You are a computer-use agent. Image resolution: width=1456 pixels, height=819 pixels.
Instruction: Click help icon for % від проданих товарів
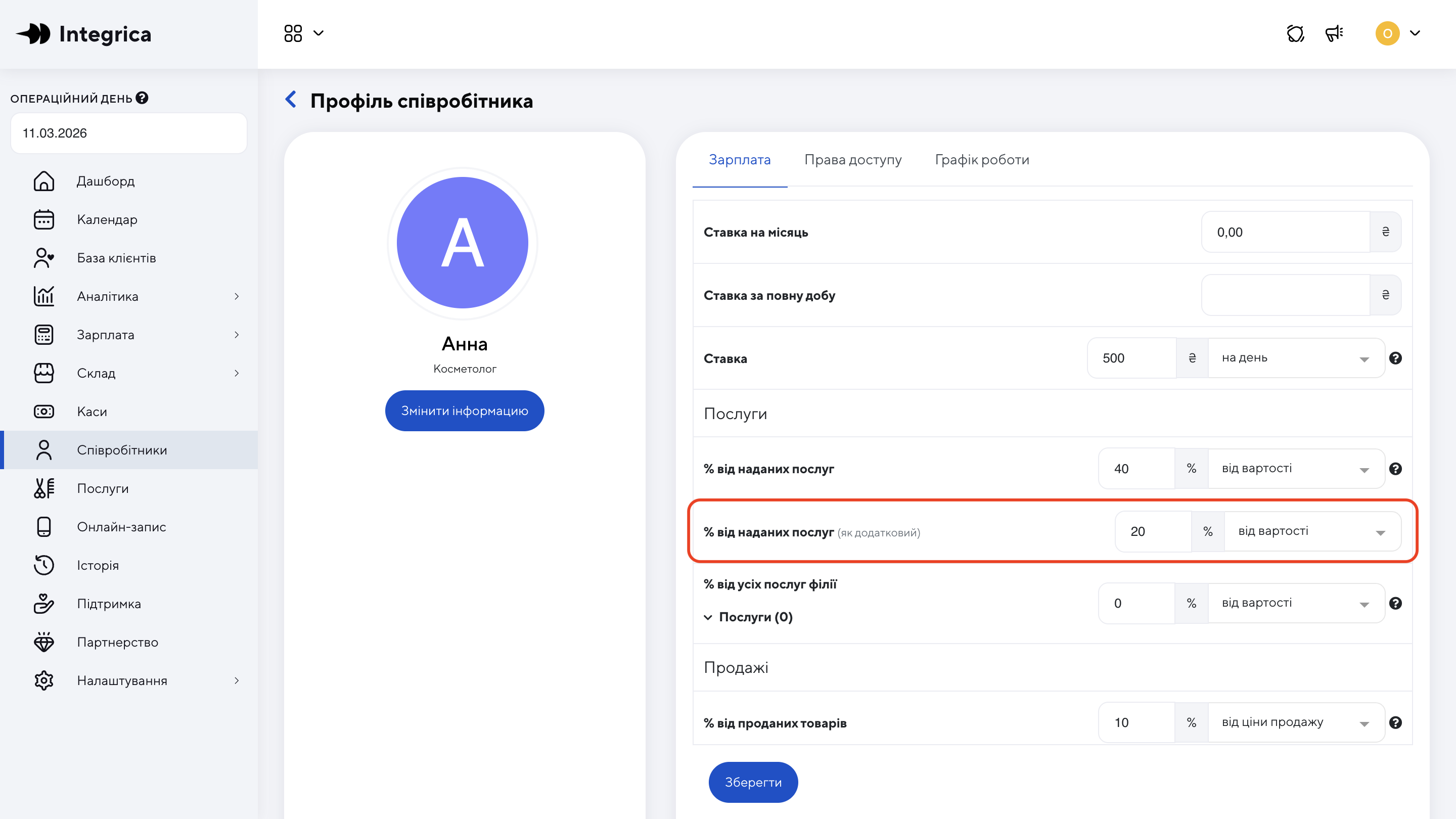click(x=1395, y=722)
